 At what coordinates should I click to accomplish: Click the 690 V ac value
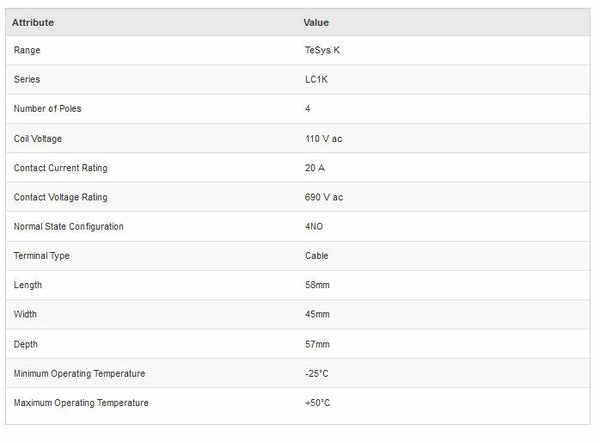click(x=324, y=197)
